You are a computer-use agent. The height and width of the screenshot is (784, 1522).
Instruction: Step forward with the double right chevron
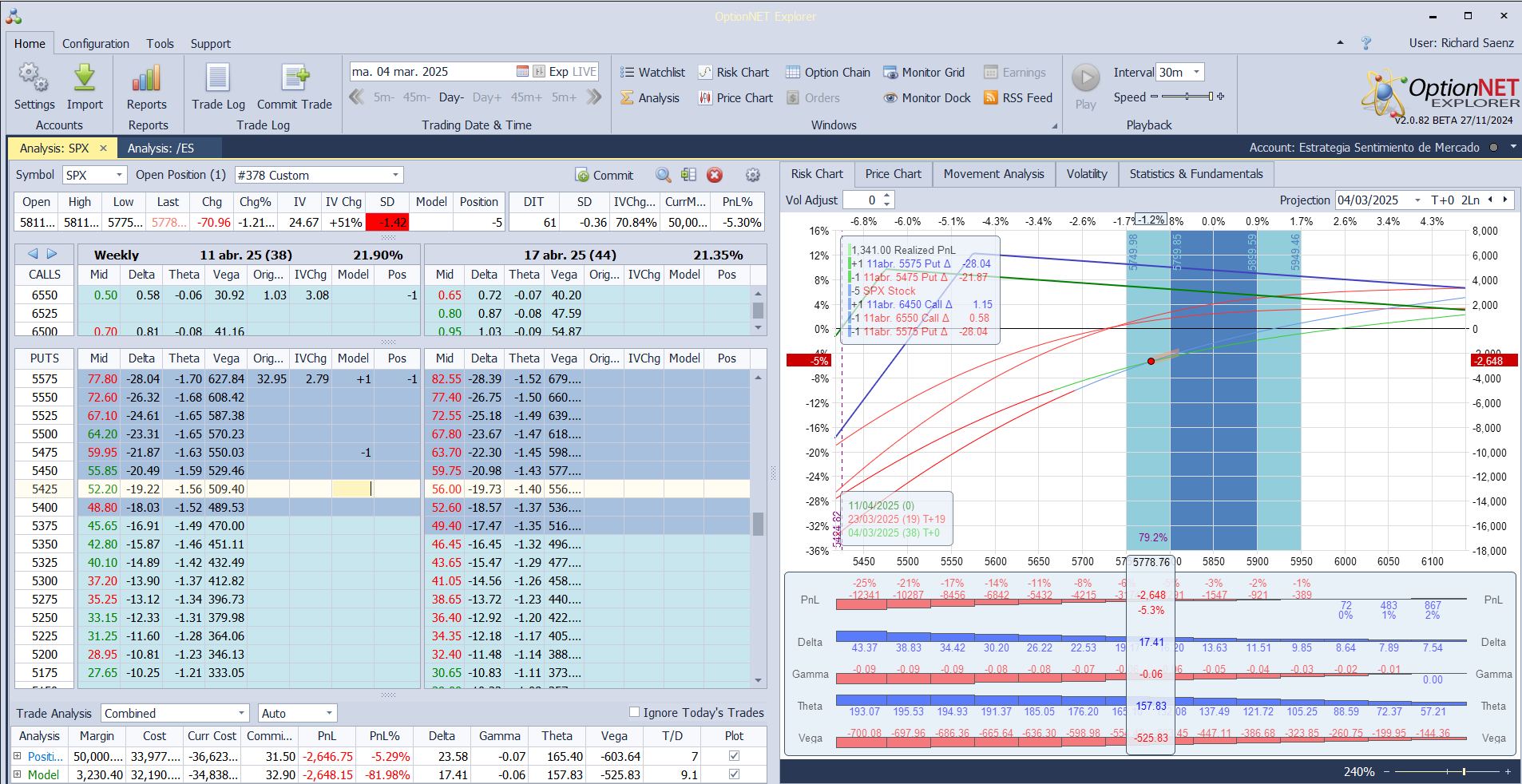pos(593,97)
